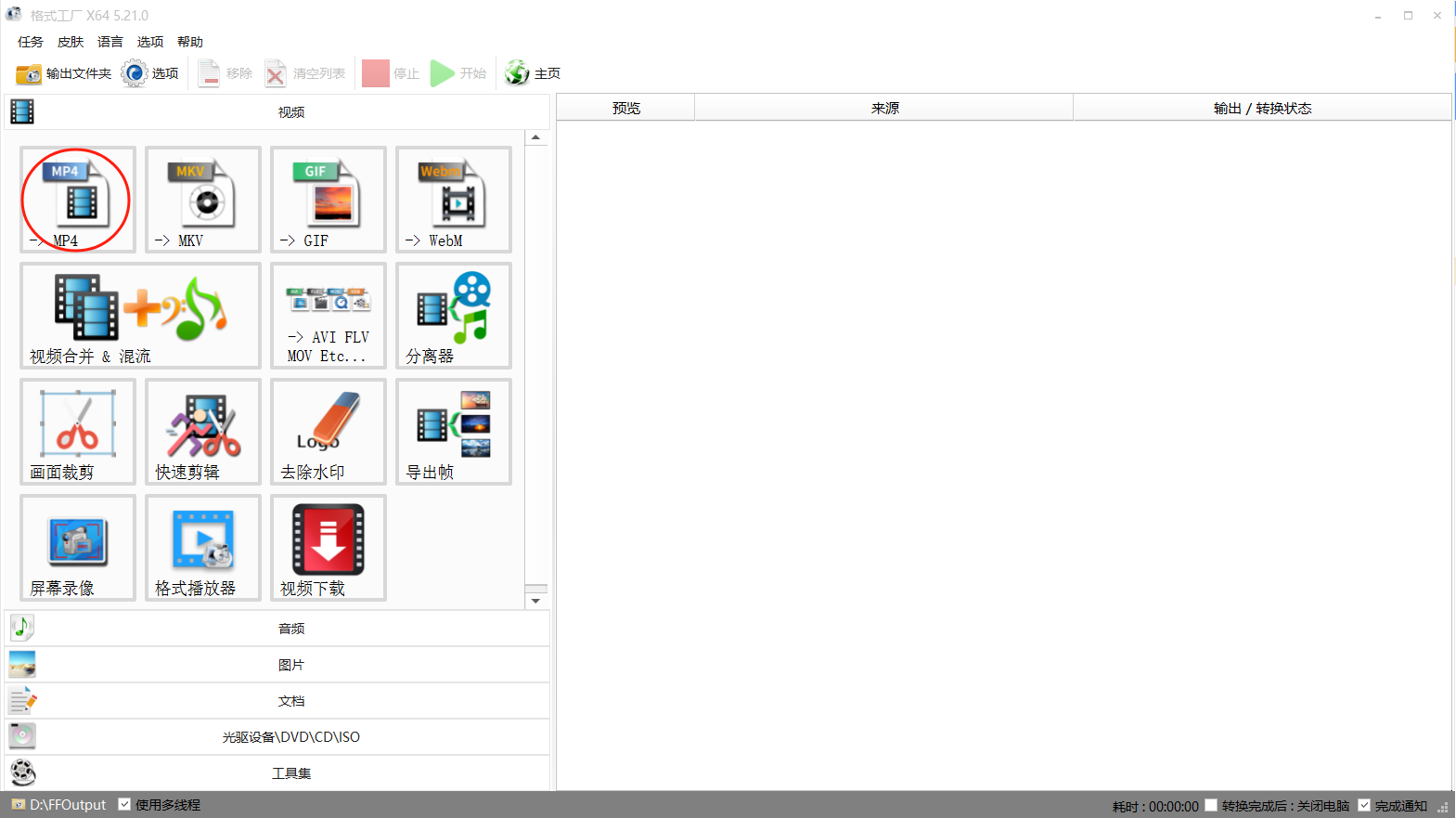The width and height of the screenshot is (1456, 818).
Task: Go to 主页 homepage
Action: [533, 73]
